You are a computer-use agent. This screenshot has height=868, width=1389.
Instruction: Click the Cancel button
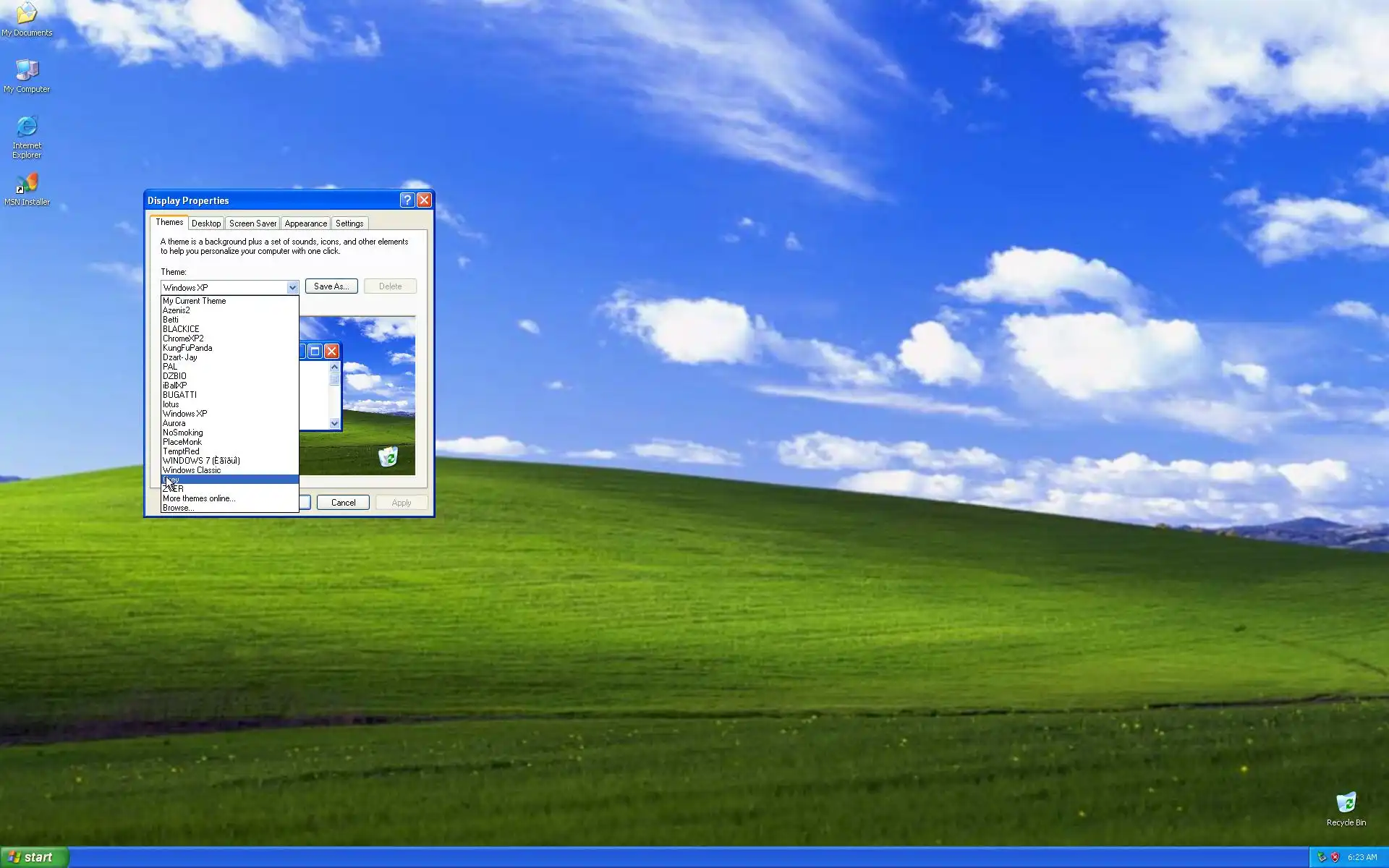coord(343,503)
